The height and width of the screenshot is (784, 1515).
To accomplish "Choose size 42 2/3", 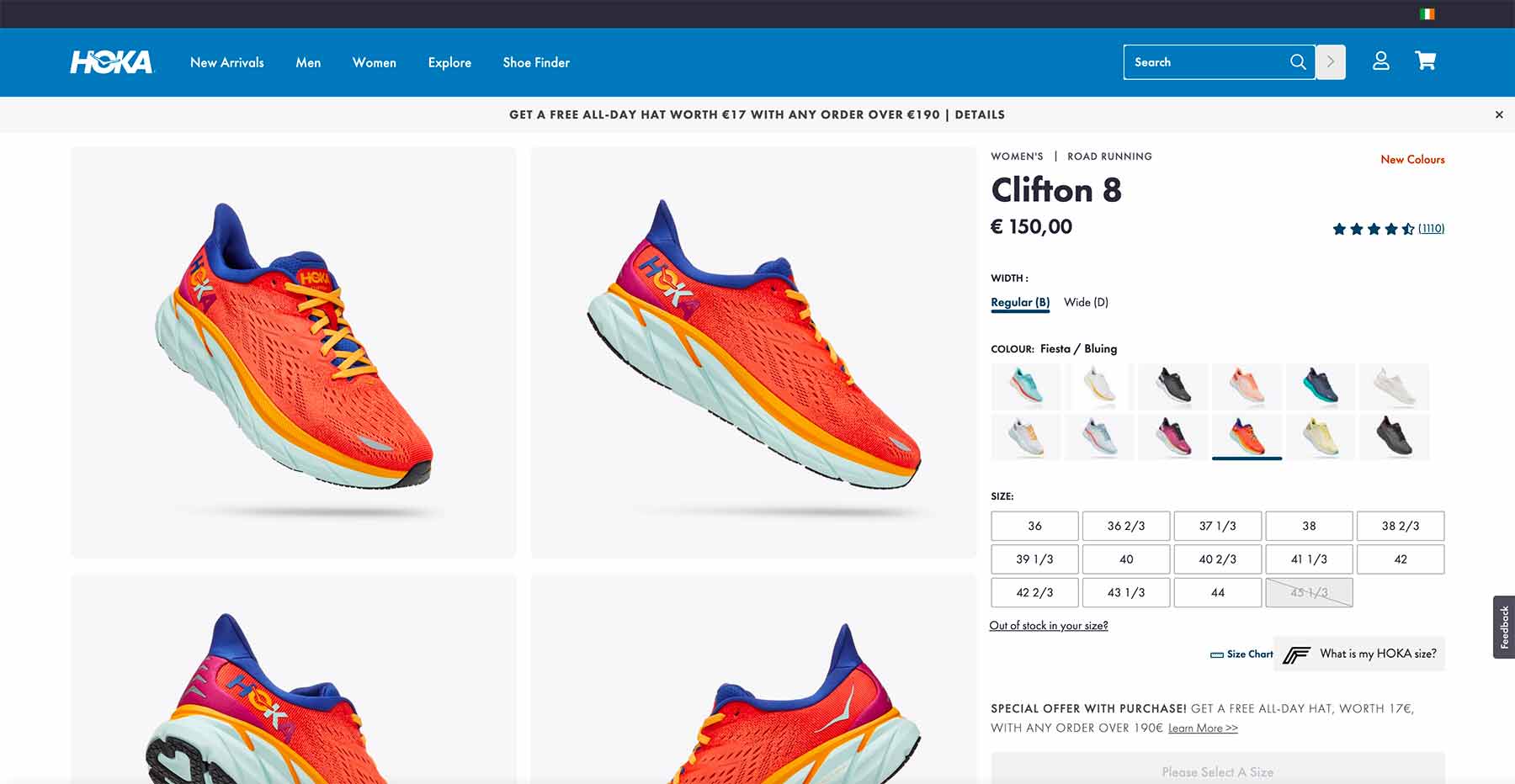I will (1034, 592).
